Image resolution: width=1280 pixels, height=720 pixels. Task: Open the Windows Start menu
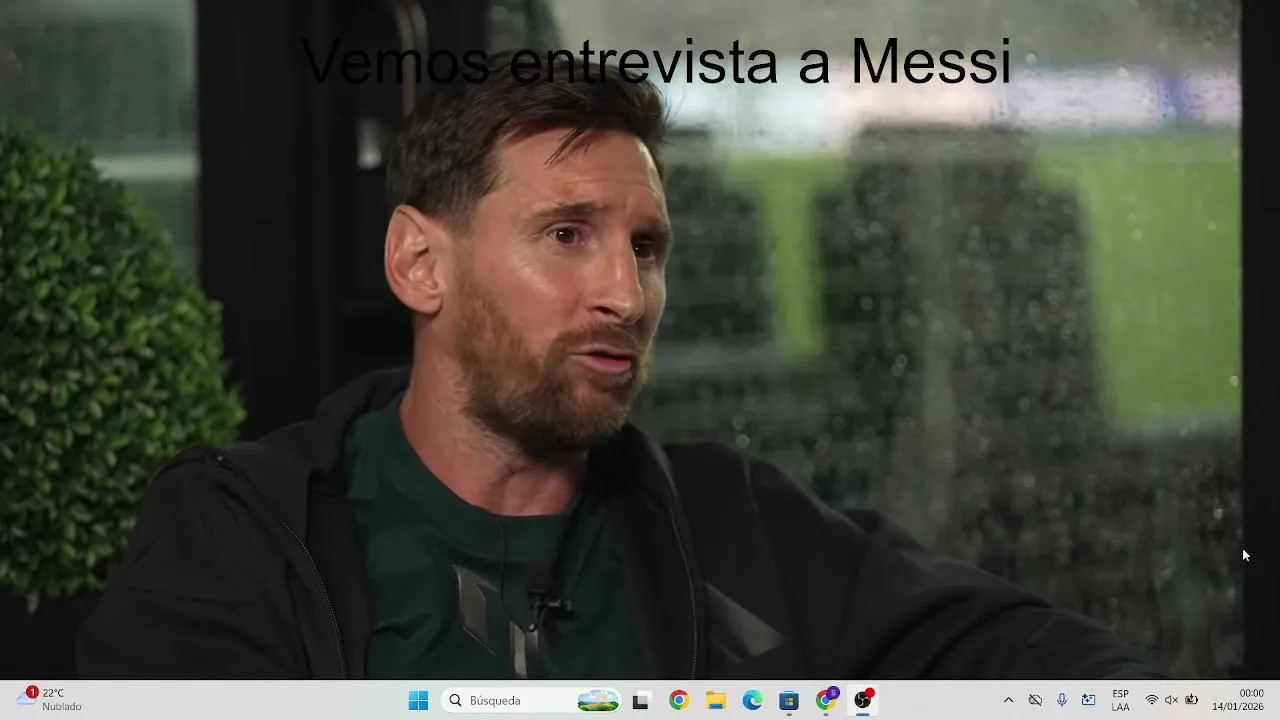418,701
